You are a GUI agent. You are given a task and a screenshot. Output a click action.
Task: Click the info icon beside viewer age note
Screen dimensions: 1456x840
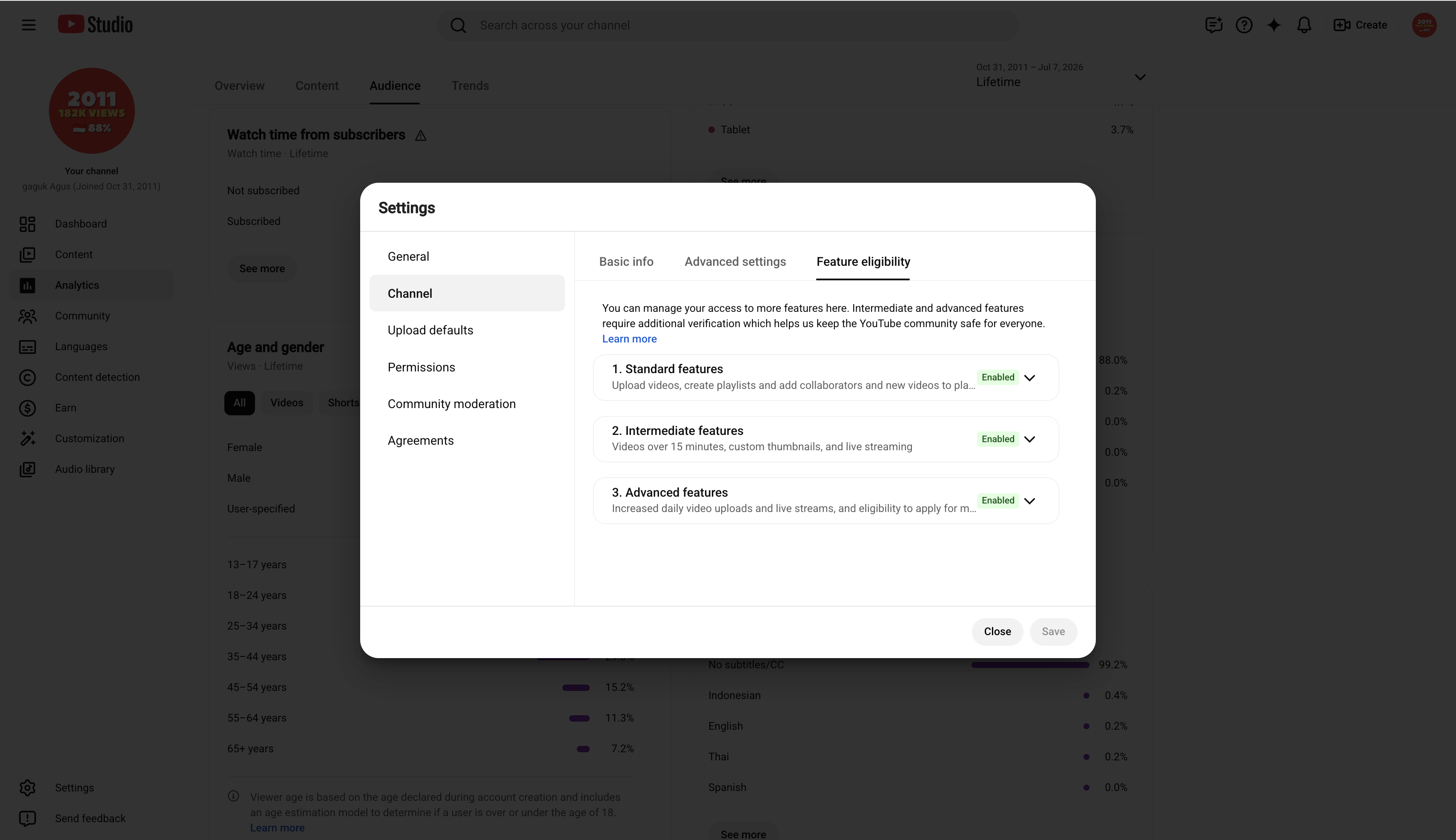point(234,796)
